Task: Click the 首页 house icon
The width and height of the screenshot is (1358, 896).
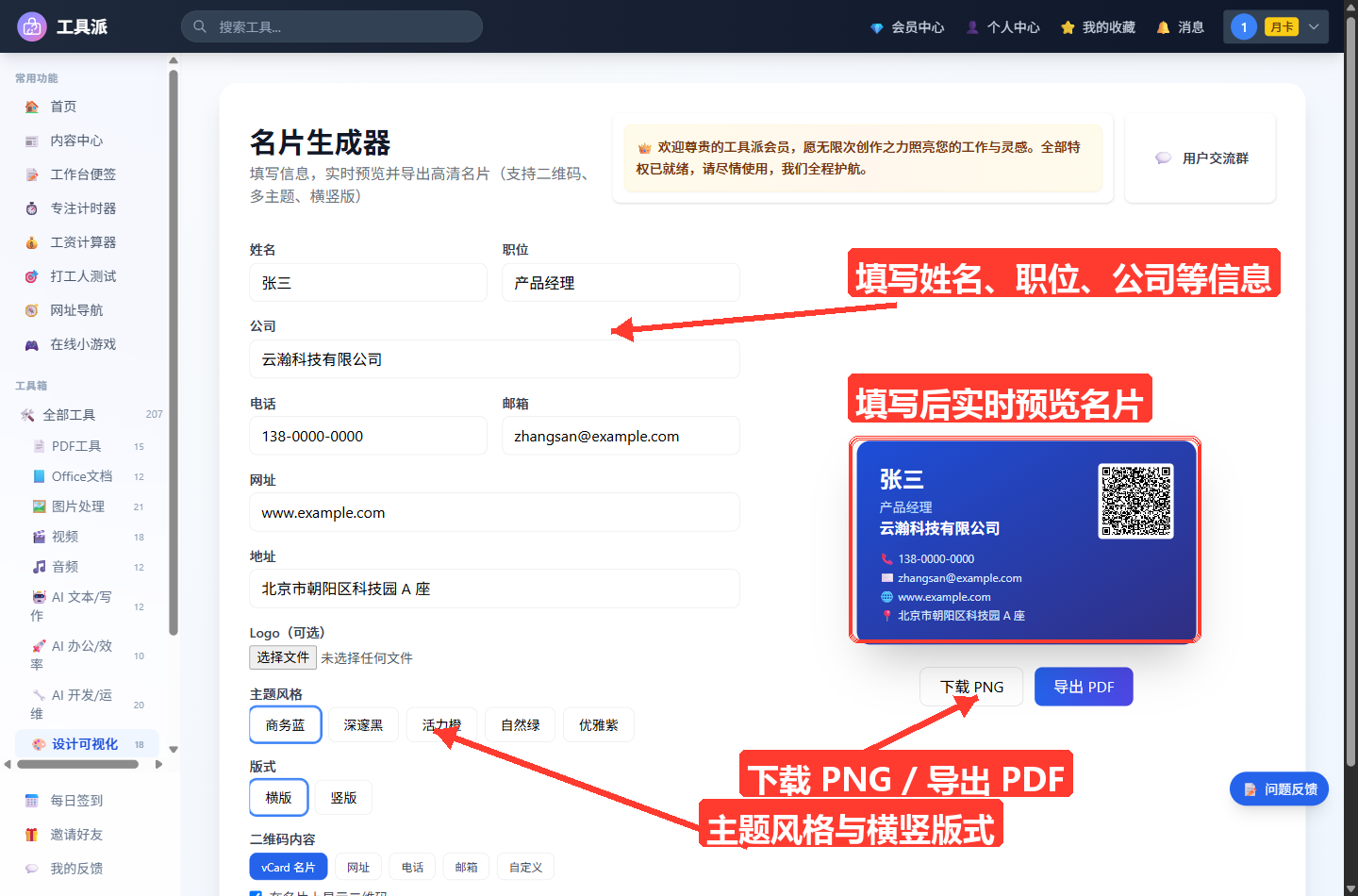Action: tap(32, 107)
